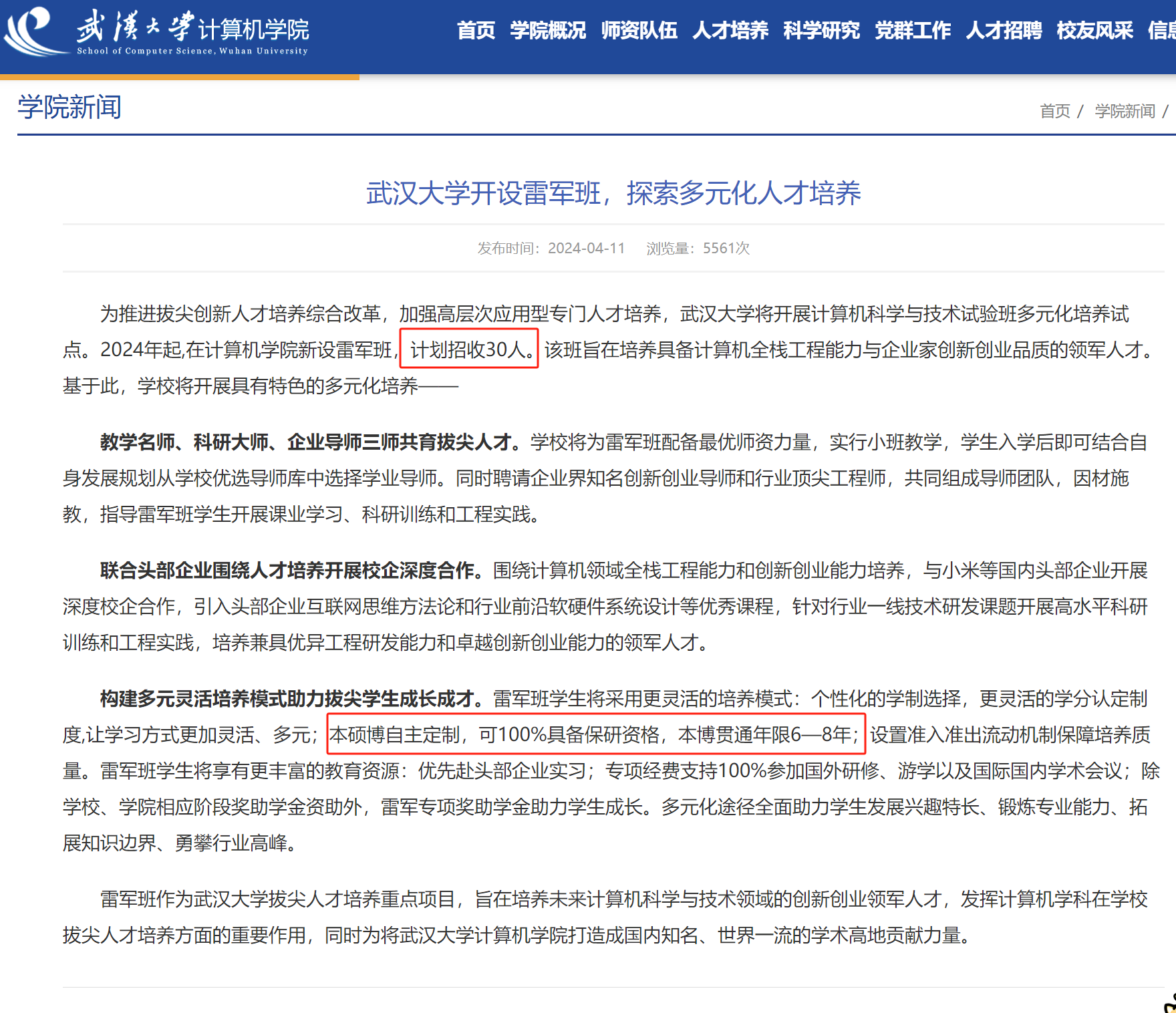Click the Wuhan University swirl emblem logo
The width and height of the screenshot is (1176, 1013).
click(33, 31)
